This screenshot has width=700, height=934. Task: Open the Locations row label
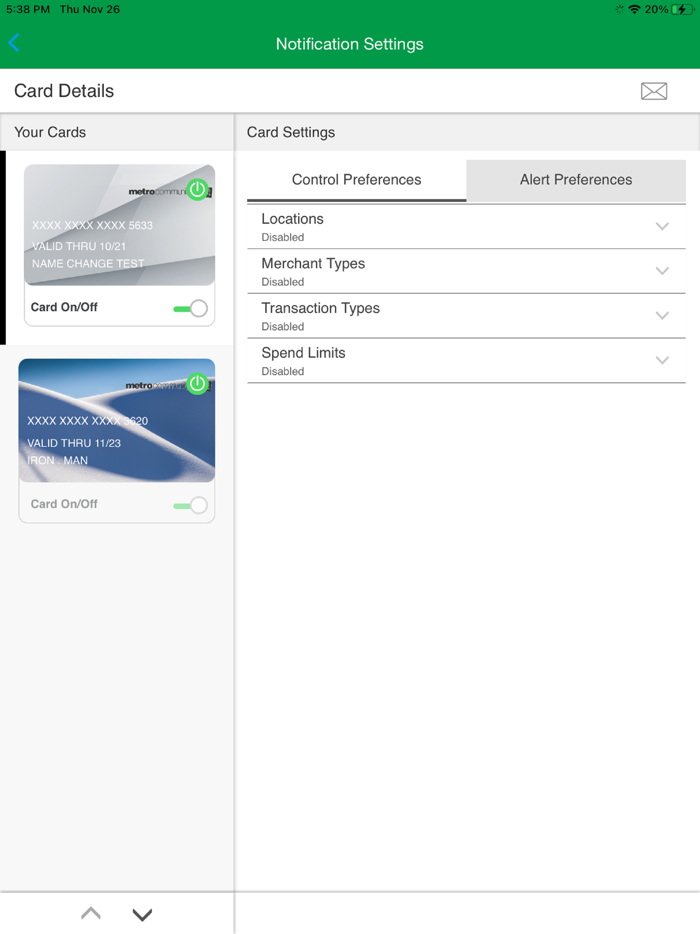(293, 219)
